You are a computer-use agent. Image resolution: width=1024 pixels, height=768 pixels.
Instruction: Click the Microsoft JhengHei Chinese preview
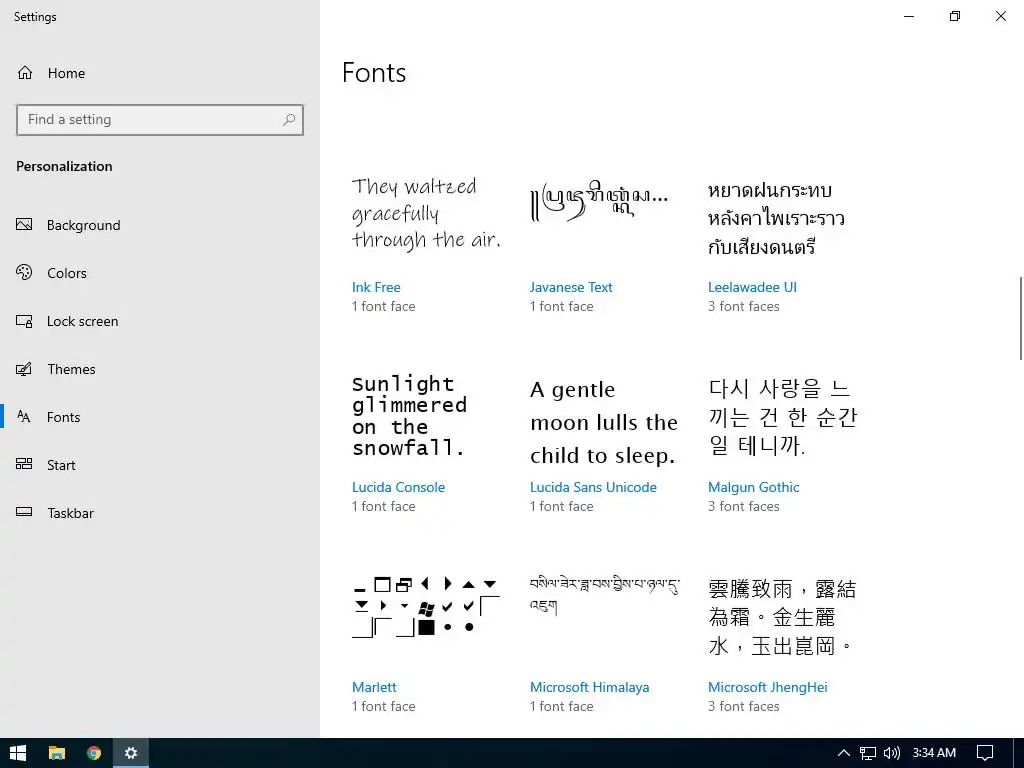(782, 617)
